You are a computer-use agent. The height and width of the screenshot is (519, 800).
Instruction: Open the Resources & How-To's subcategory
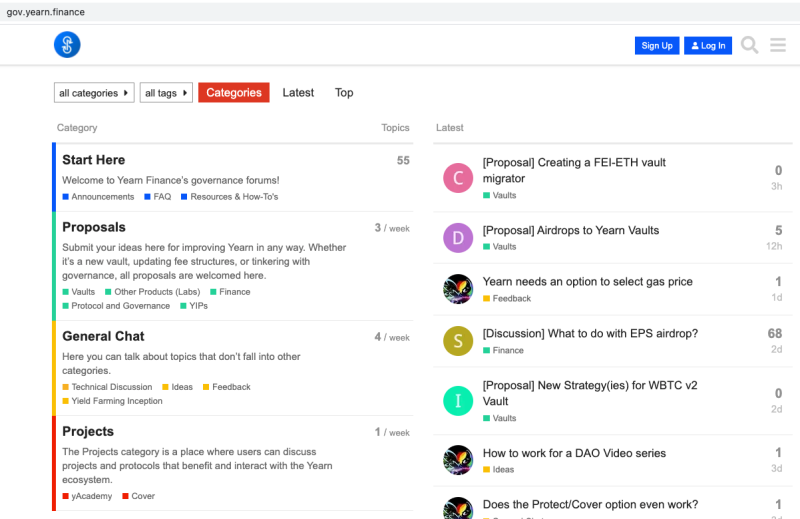pyautogui.click(x=230, y=197)
